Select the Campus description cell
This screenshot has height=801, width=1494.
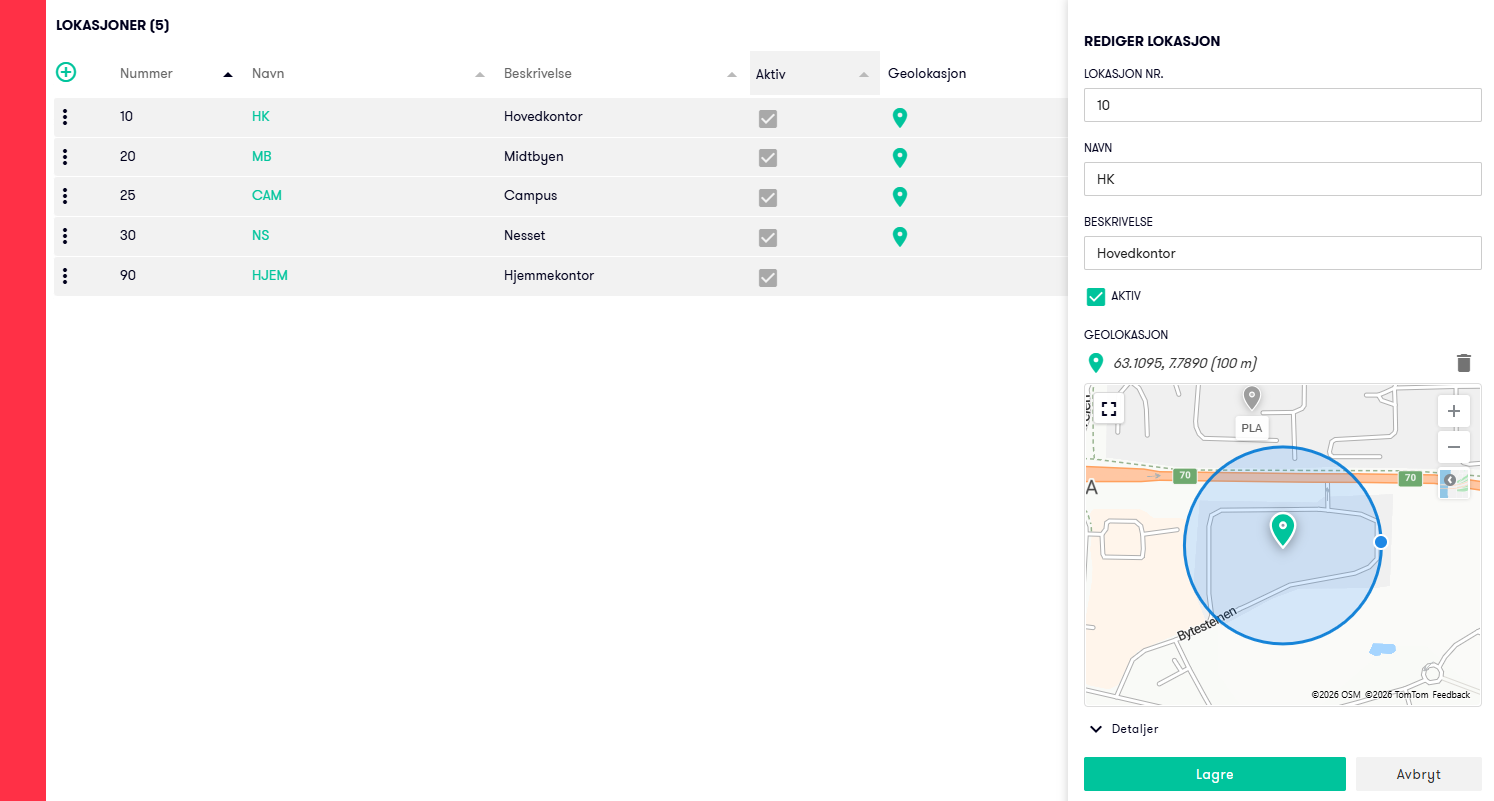pos(531,196)
